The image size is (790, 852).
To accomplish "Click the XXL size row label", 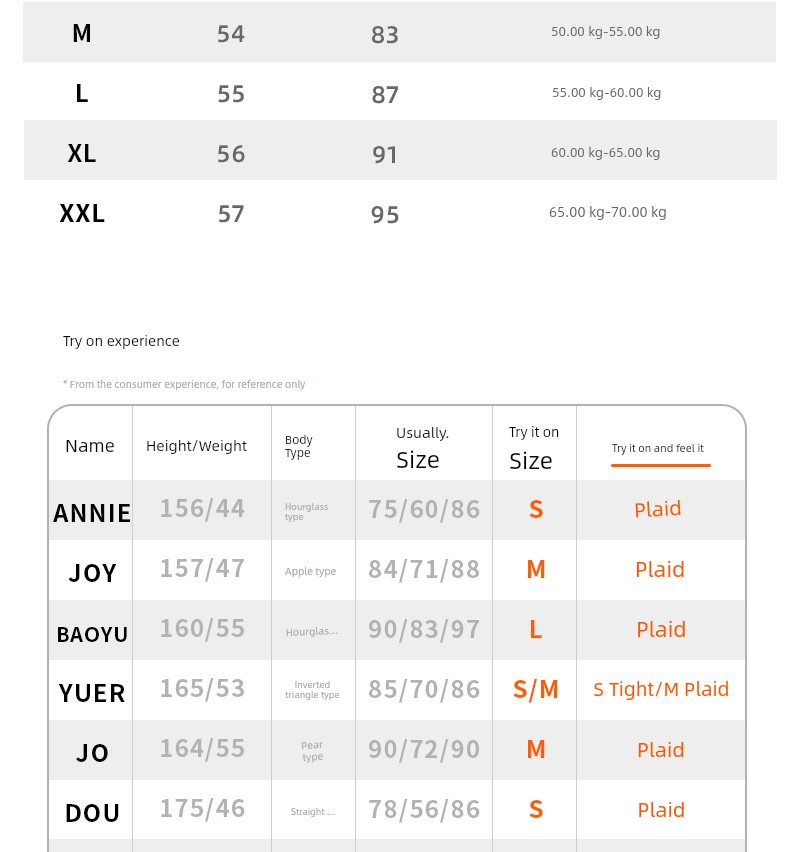I will point(82,213).
